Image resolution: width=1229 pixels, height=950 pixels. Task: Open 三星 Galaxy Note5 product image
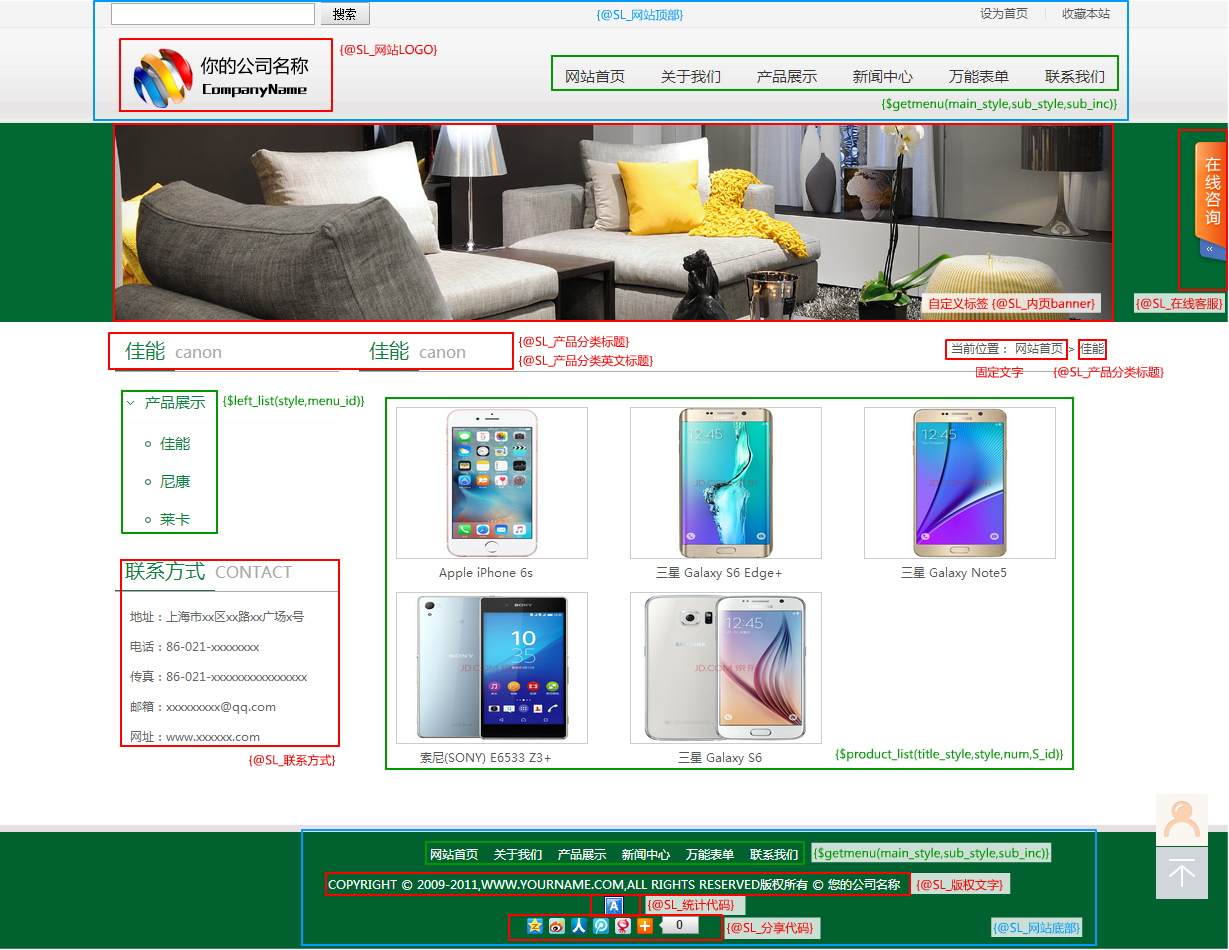(x=959, y=483)
